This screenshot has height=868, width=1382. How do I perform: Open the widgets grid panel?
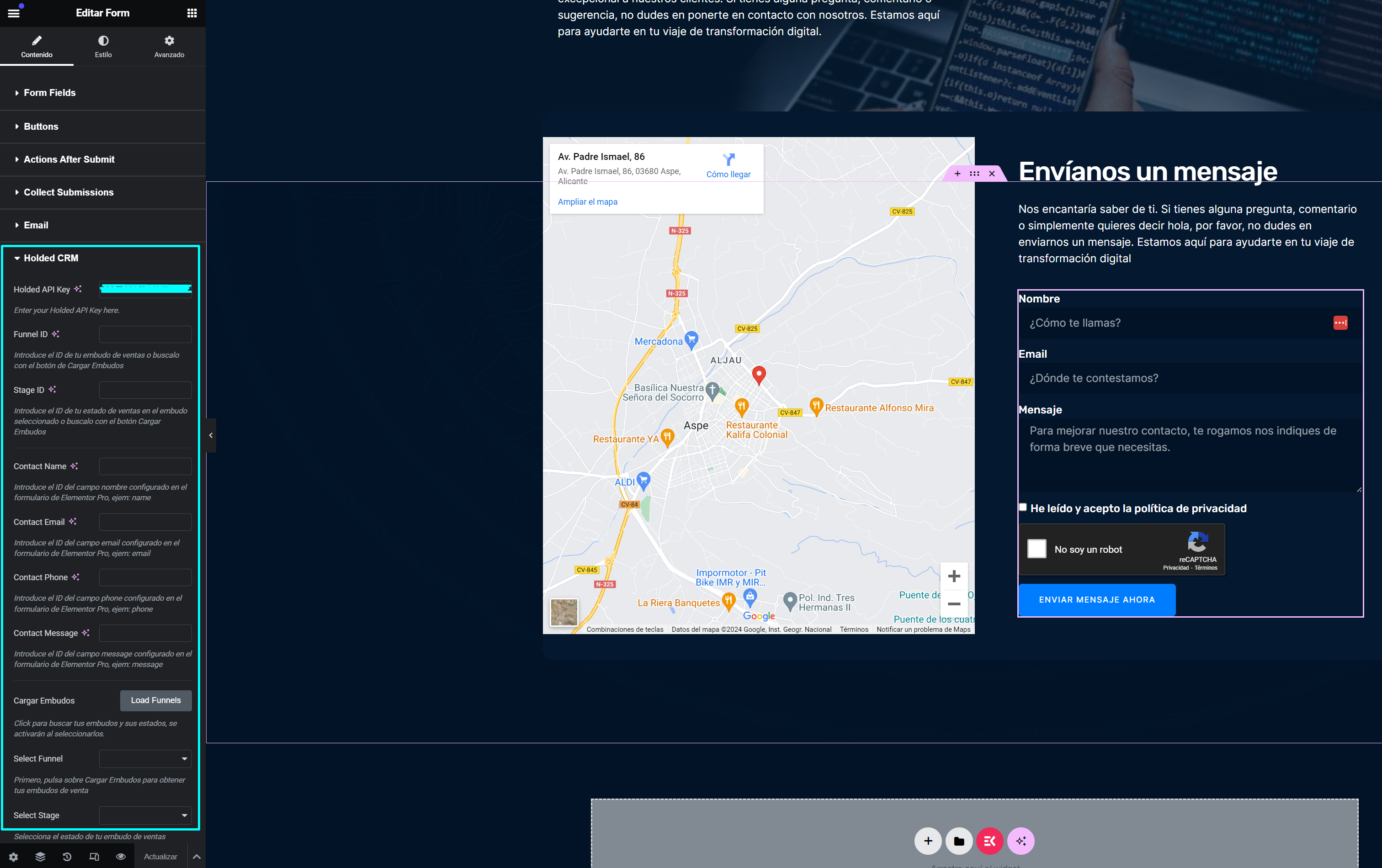[191, 13]
